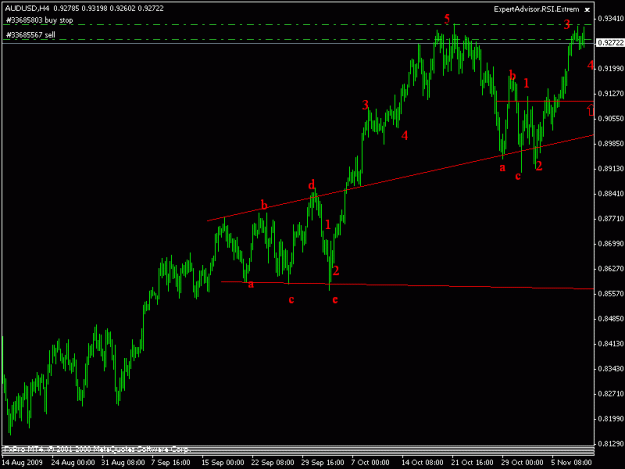This screenshot has height=469, width=625.
Task: Click the 14 Aug 2009 date label
Action: [x=22, y=463]
